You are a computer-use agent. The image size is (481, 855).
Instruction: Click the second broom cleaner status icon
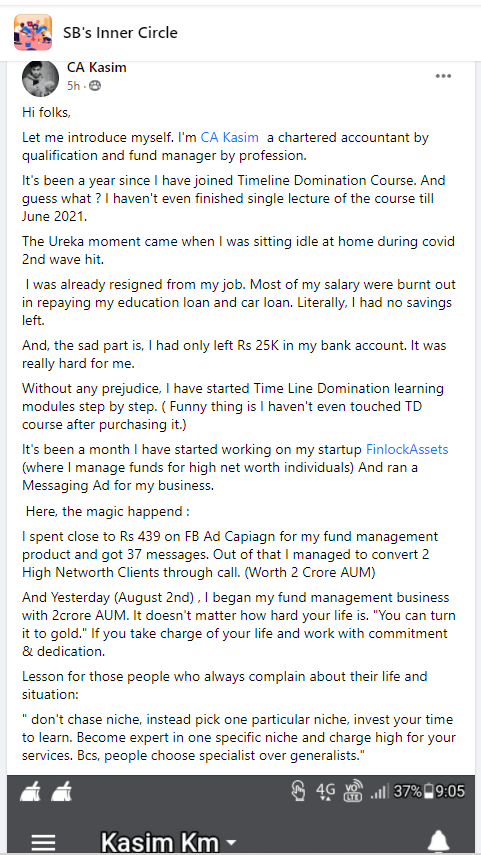tap(62, 792)
